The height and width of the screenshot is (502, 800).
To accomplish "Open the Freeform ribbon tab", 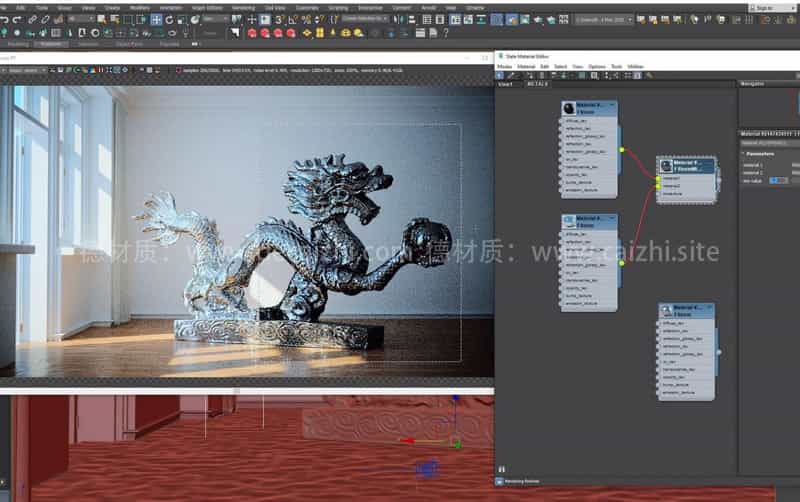I will 49,44.
